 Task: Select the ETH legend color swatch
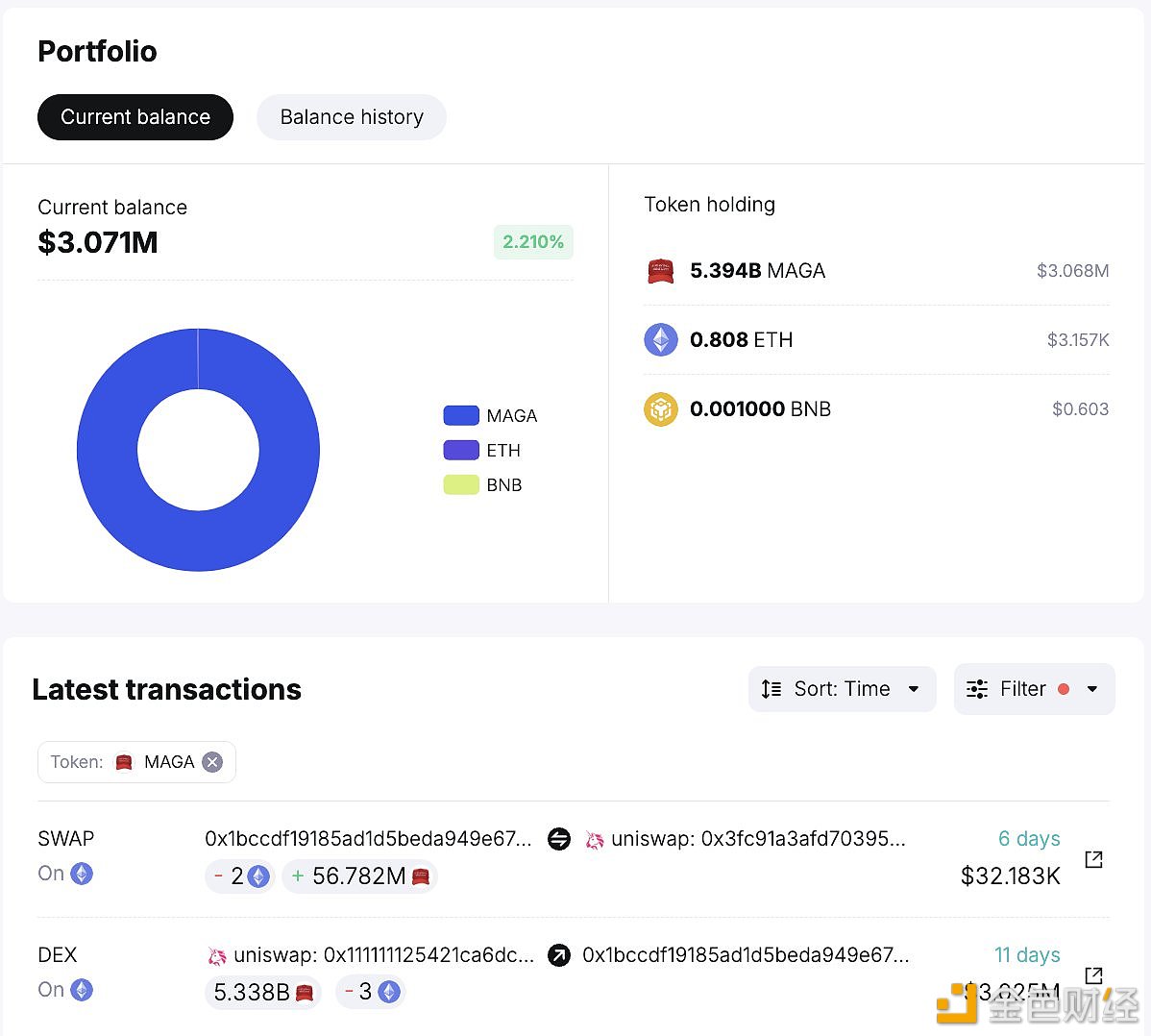coord(461,450)
